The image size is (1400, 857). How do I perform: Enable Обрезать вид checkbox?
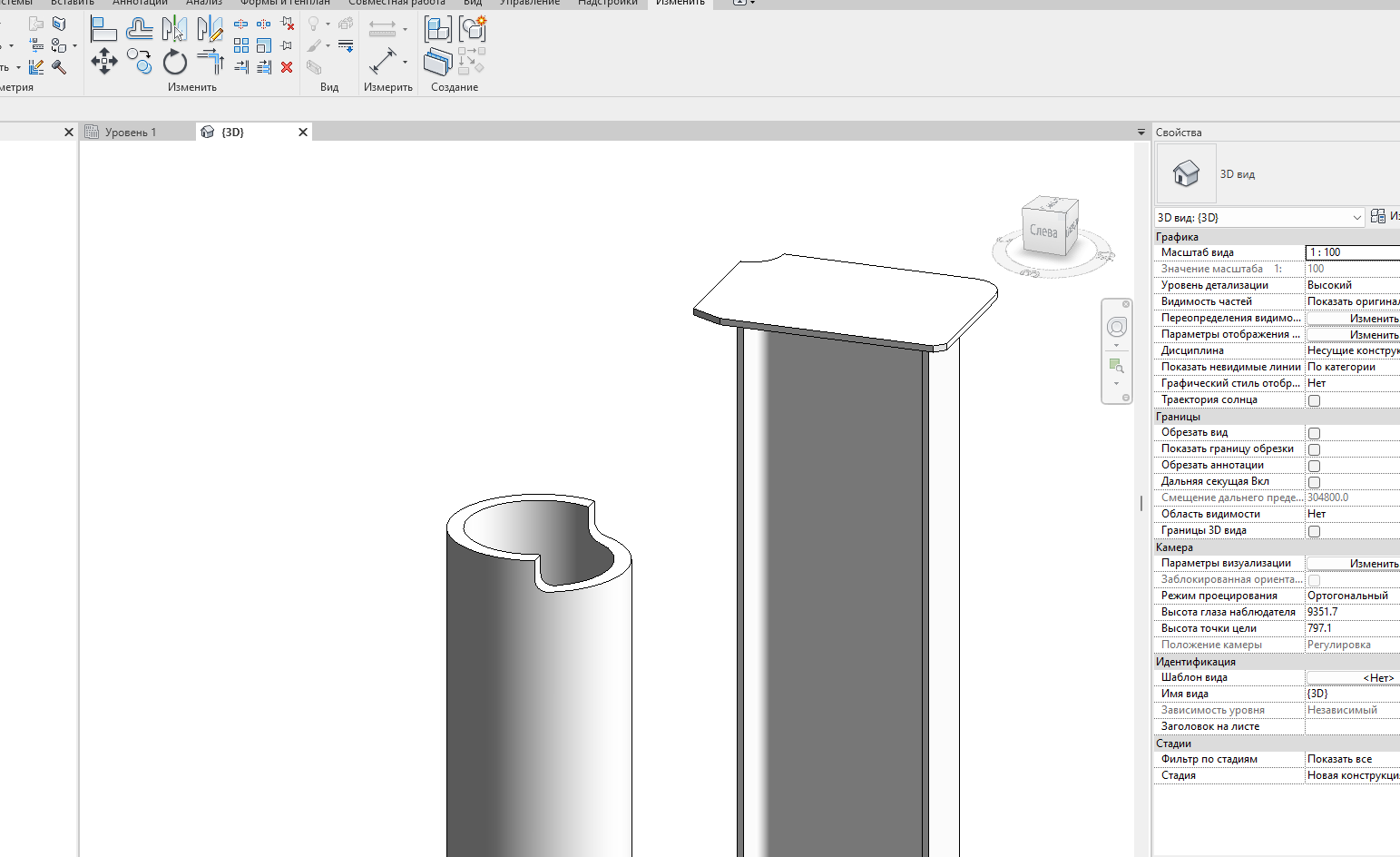point(1314,433)
